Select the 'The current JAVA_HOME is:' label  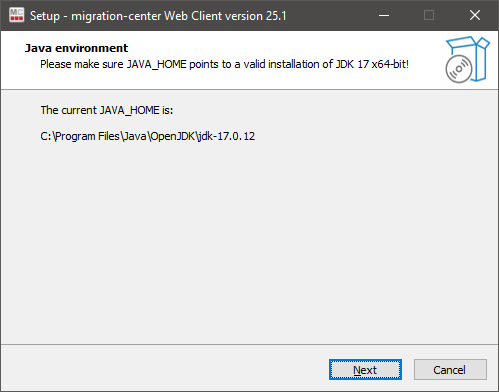(107, 110)
